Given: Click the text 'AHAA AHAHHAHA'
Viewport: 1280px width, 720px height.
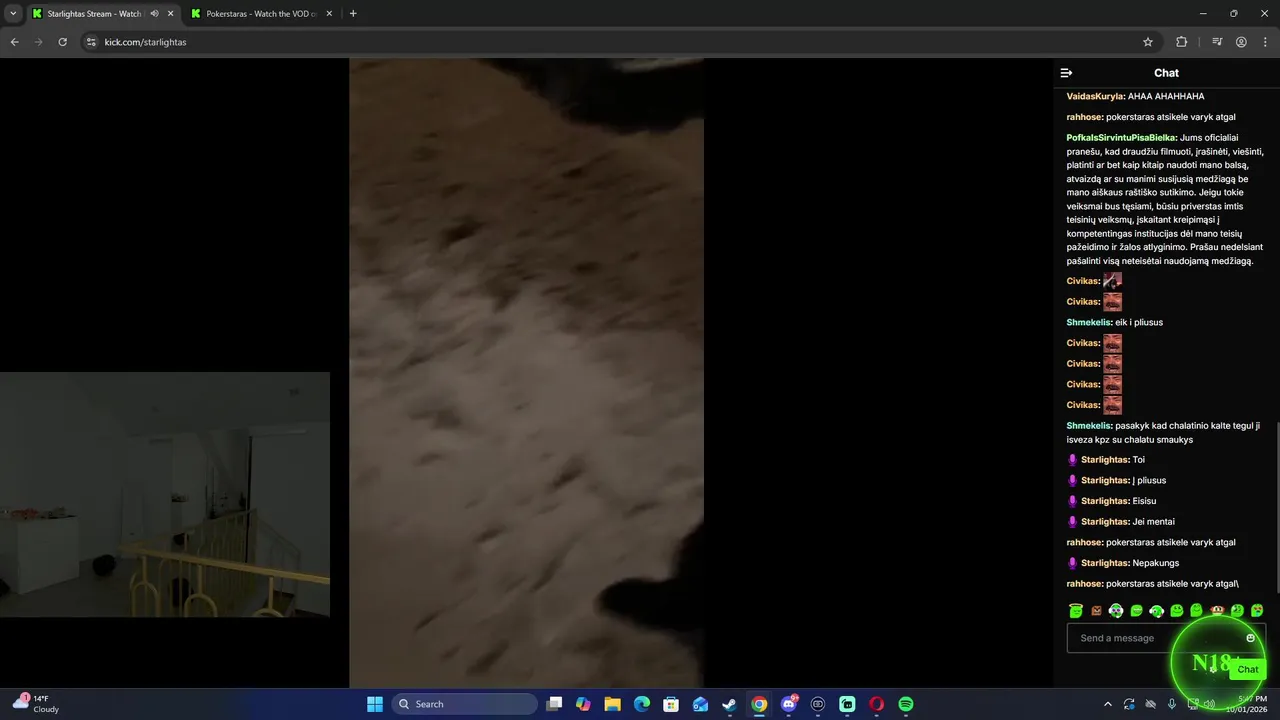Looking at the screenshot, I should [1166, 96].
